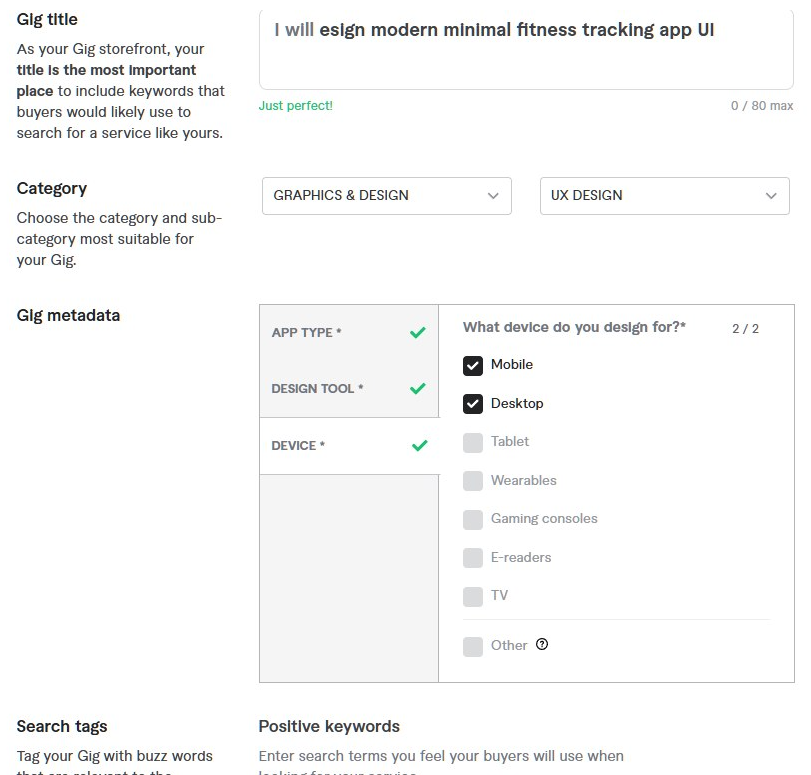Select the E-readers checkbox
The width and height of the screenshot is (811, 775).
(473, 558)
